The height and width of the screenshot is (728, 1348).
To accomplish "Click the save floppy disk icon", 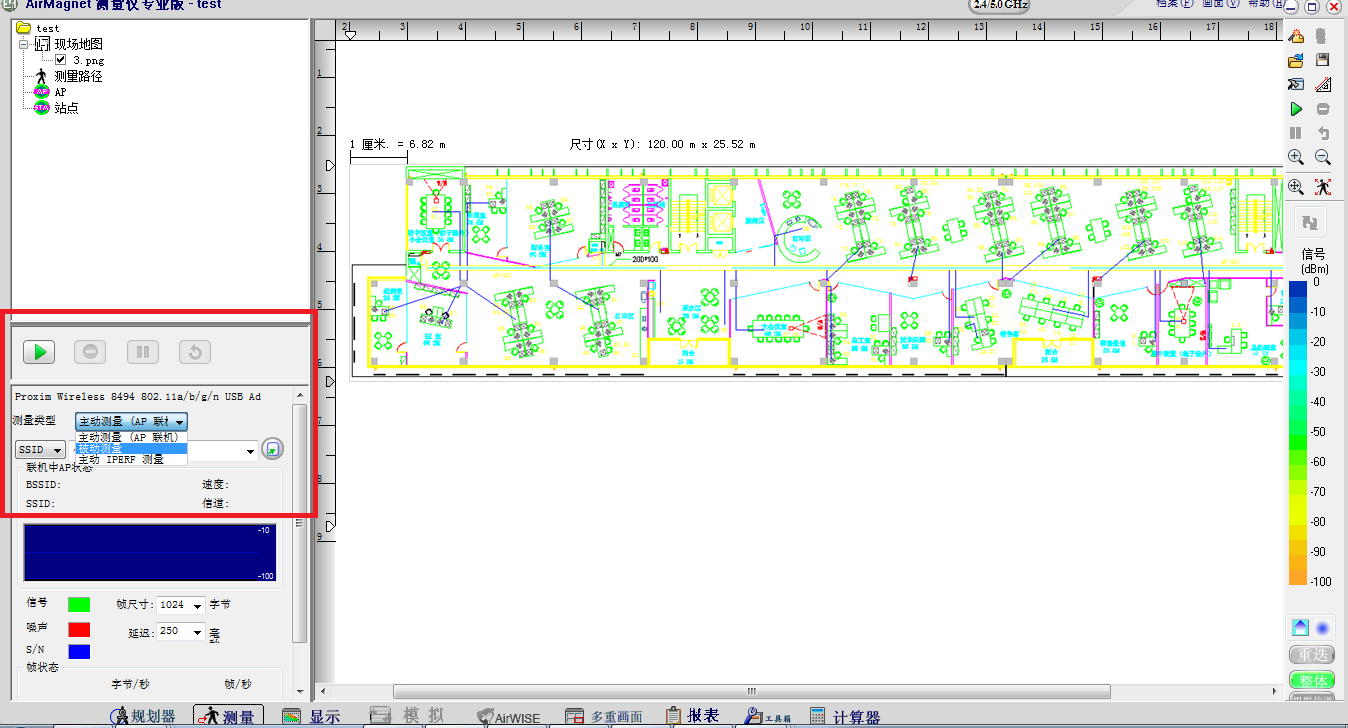I will (1322, 61).
